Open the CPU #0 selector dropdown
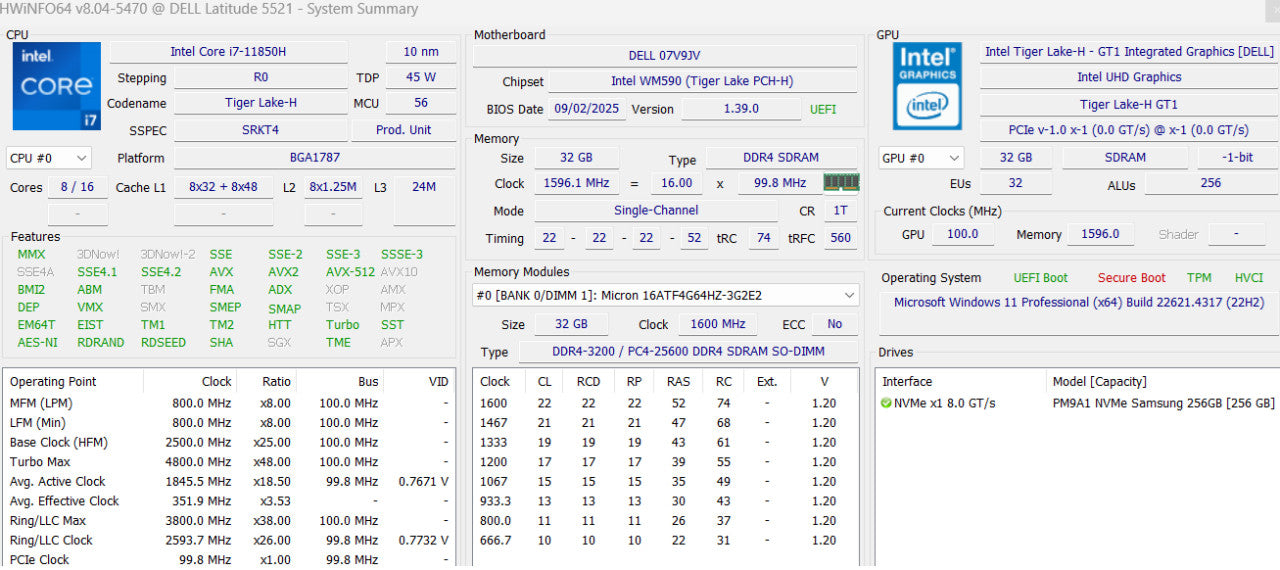 click(49, 158)
